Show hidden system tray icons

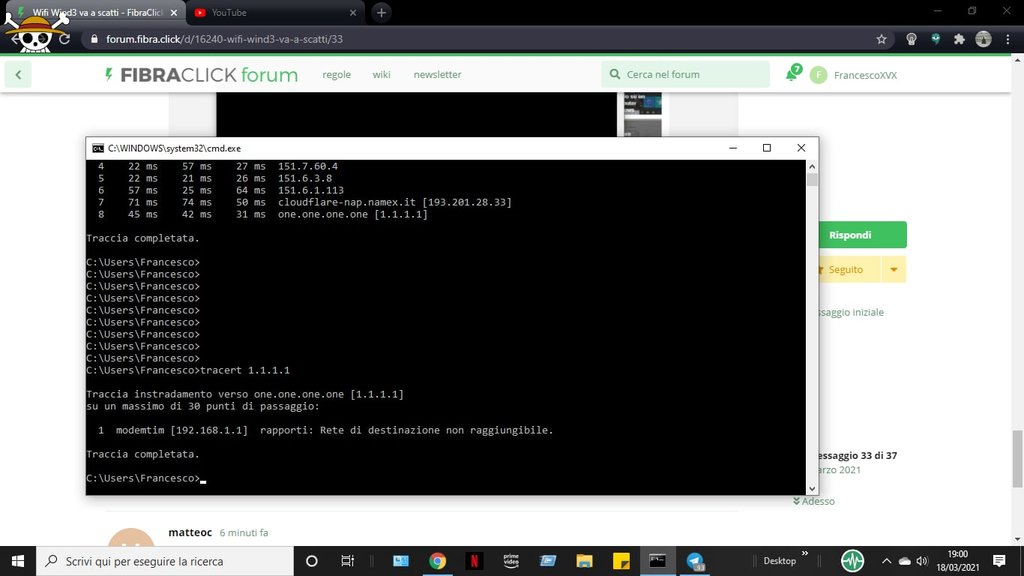[x=886, y=561]
